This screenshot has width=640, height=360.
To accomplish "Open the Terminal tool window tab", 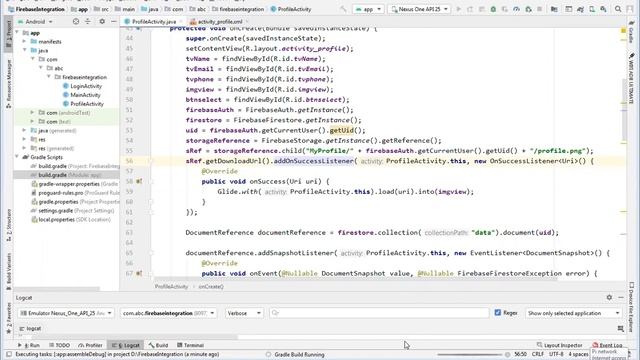I will [x=190, y=345].
